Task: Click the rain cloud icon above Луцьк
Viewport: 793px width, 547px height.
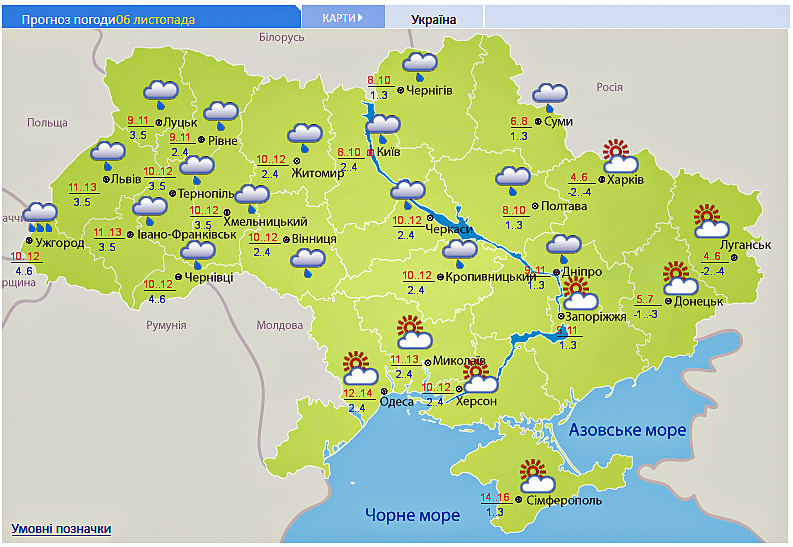Action: pyautogui.click(x=160, y=94)
